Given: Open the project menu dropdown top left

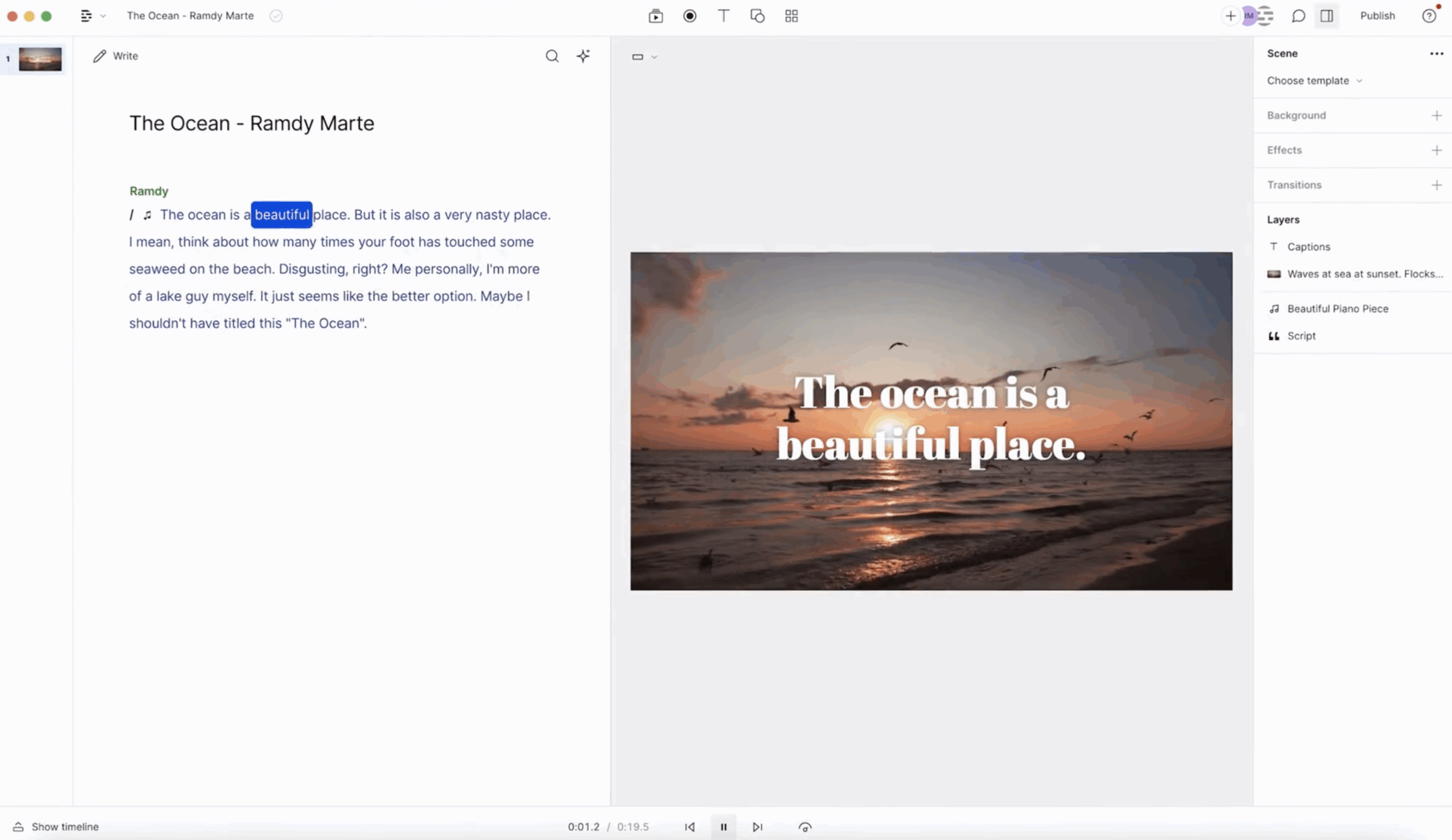Looking at the screenshot, I should coord(92,16).
